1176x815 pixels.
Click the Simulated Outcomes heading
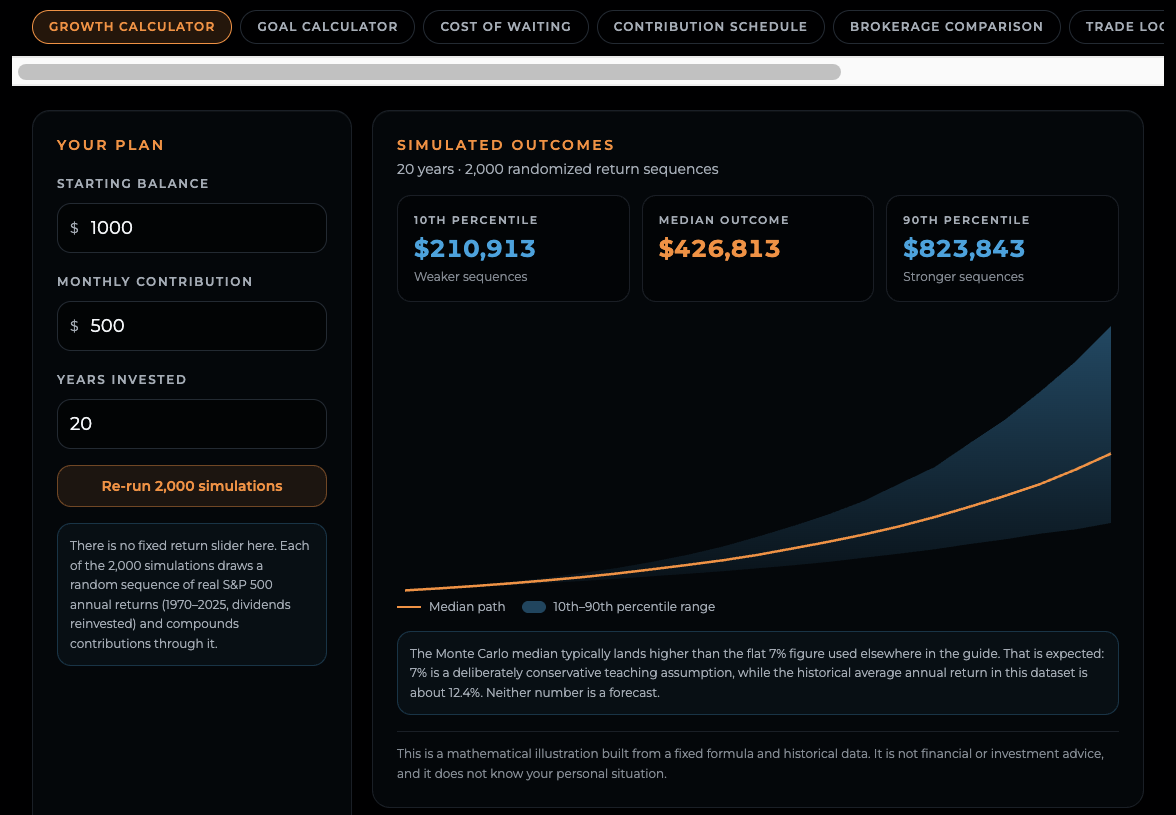click(506, 145)
